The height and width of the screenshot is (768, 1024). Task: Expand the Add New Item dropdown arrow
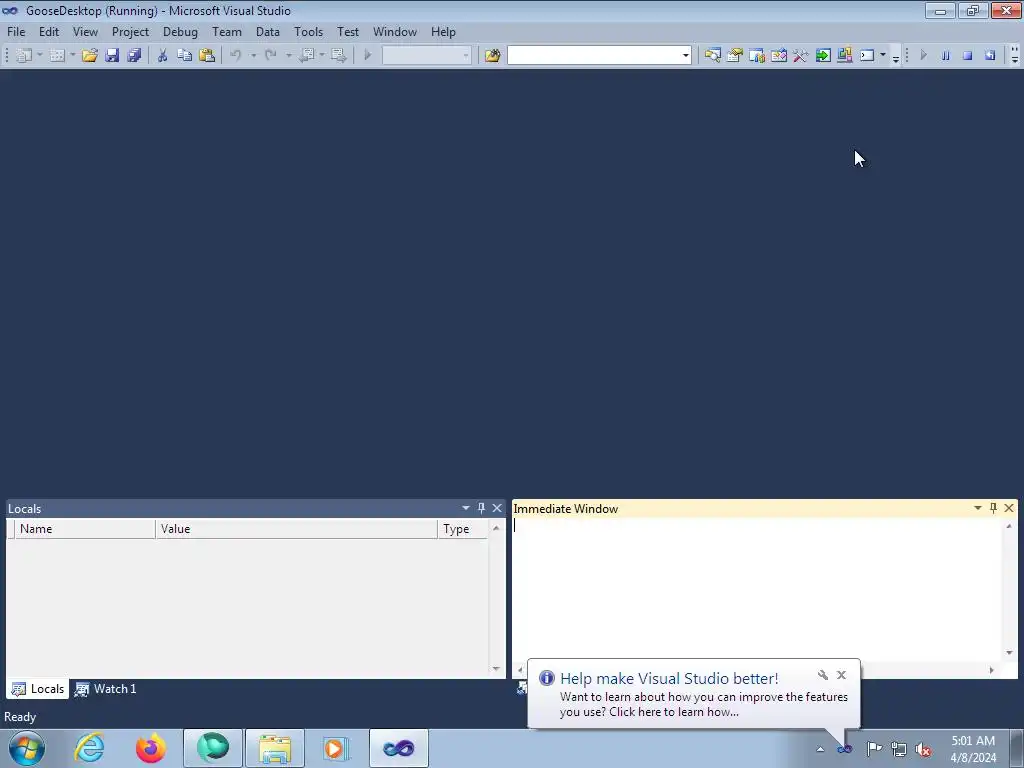click(x=72, y=56)
